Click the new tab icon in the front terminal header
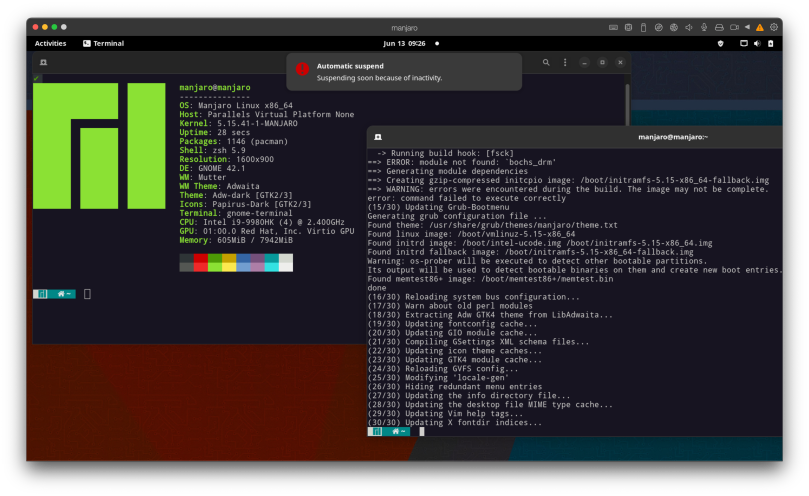The height and width of the screenshot is (496, 809). point(378,137)
